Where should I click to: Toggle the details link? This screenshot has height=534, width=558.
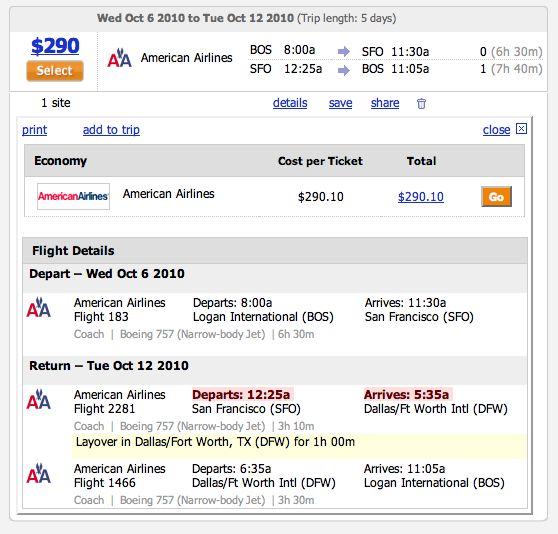click(x=290, y=103)
